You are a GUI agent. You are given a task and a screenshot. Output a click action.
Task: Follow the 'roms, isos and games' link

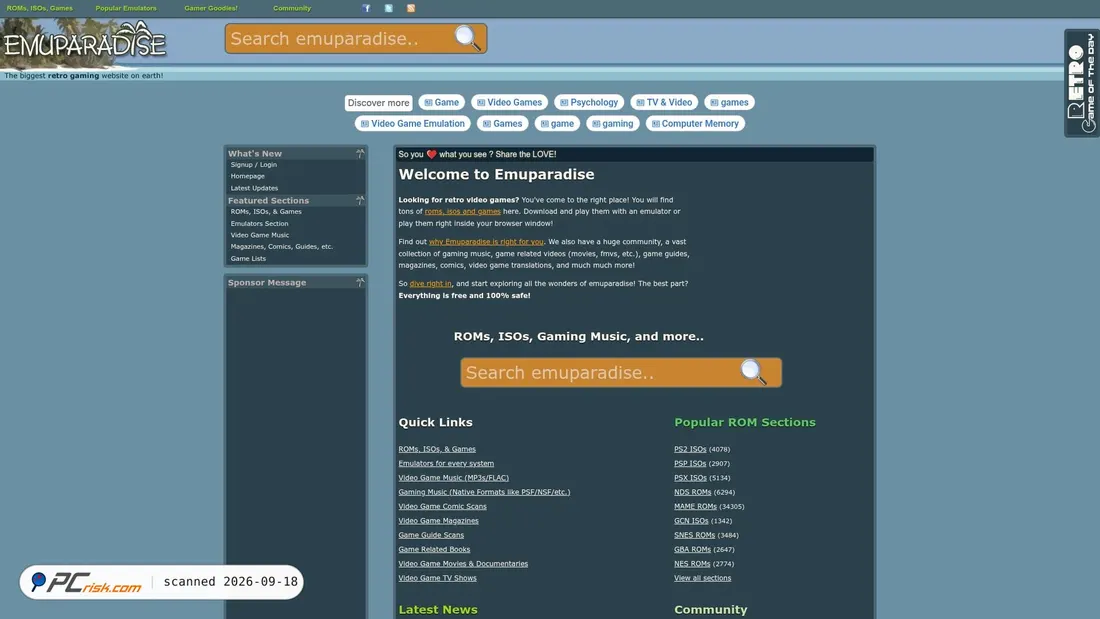click(x=462, y=211)
